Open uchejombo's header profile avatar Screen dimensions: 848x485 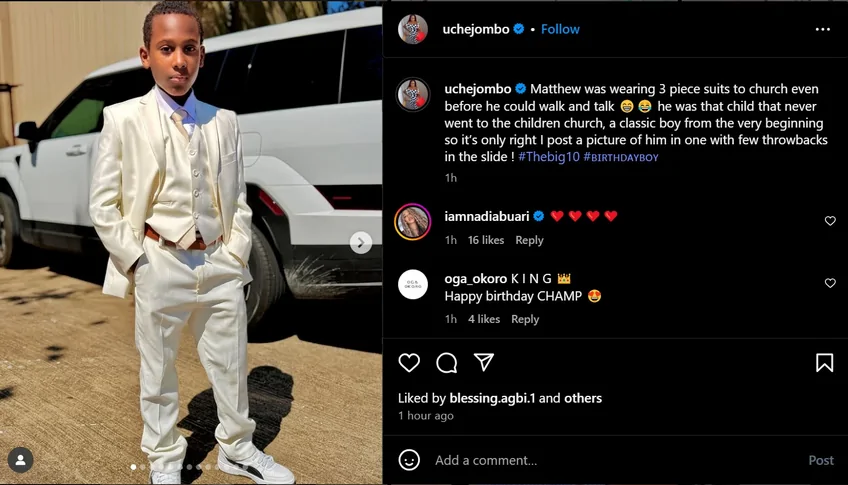tap(413, 29)
